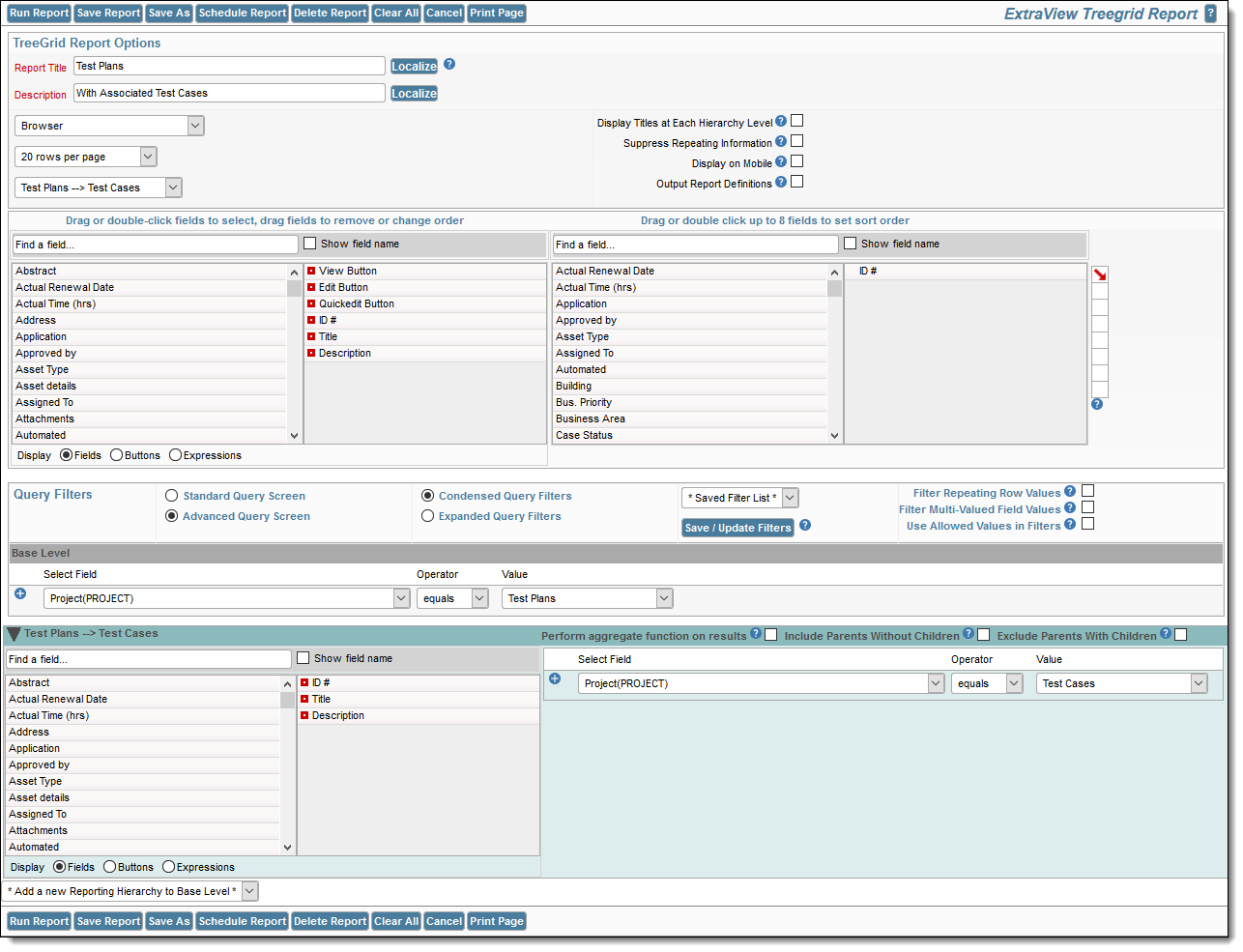Image resolution: width=1243 pixels, height=952 pixels.
Task: Click help icon for Display on Mobile
Action: click(x=781, y=162)
